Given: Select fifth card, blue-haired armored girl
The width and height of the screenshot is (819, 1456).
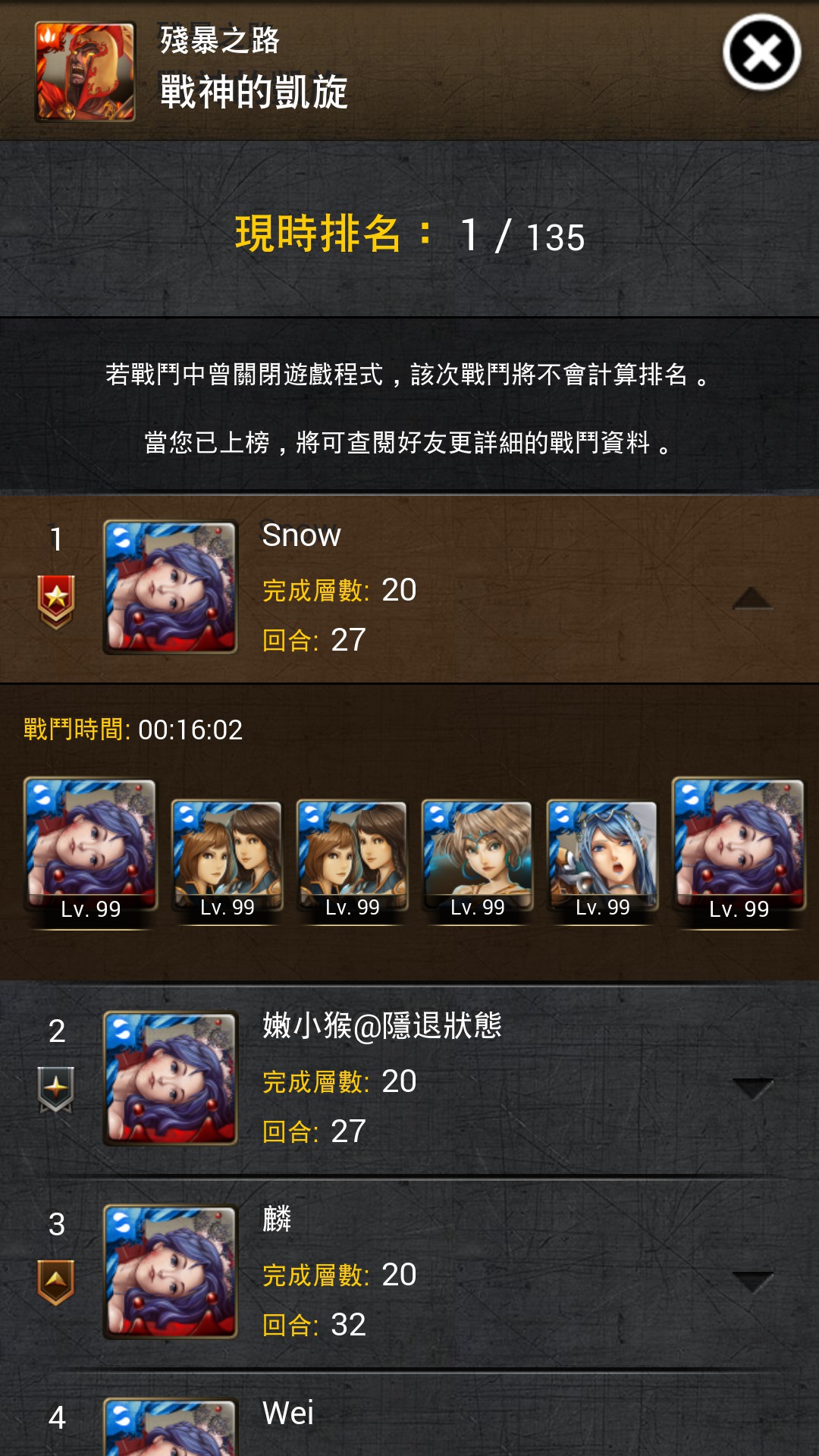Looking at the screenshot, I should point(602,861).
